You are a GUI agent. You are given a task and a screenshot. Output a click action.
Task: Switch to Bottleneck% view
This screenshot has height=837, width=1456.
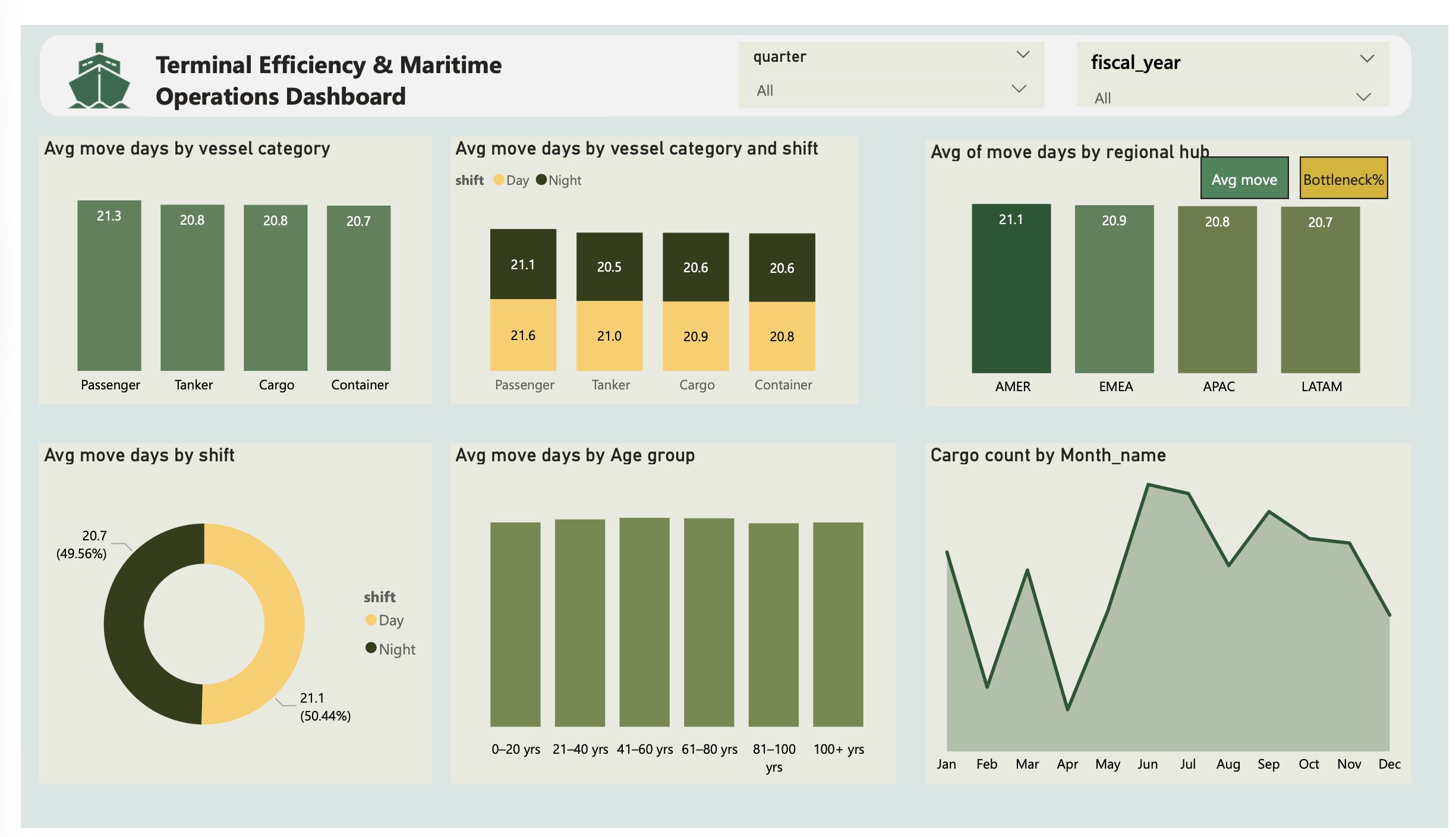(x=1342, y=178)
